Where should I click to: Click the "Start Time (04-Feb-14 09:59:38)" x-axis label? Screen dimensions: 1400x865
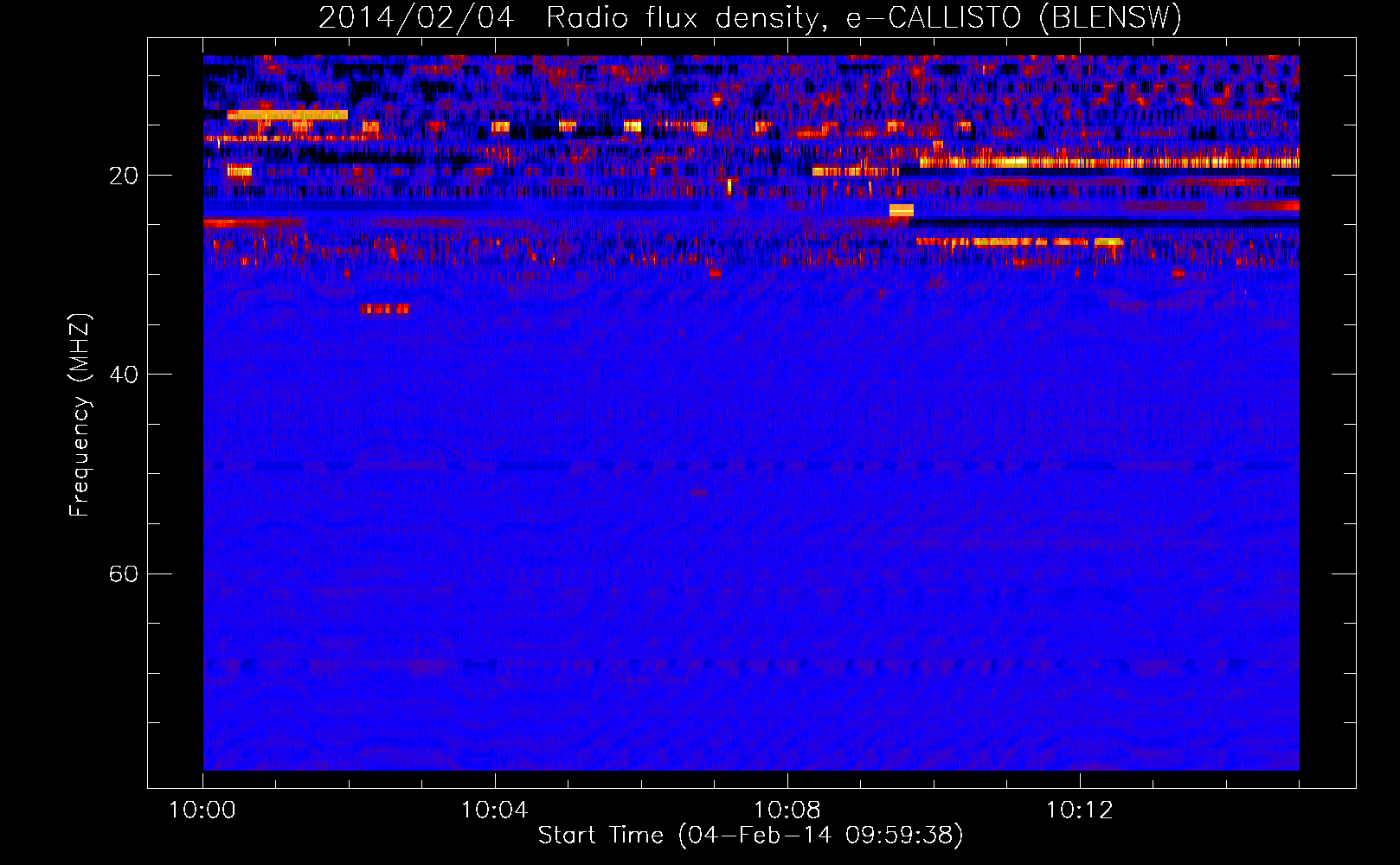pos(750,836)
